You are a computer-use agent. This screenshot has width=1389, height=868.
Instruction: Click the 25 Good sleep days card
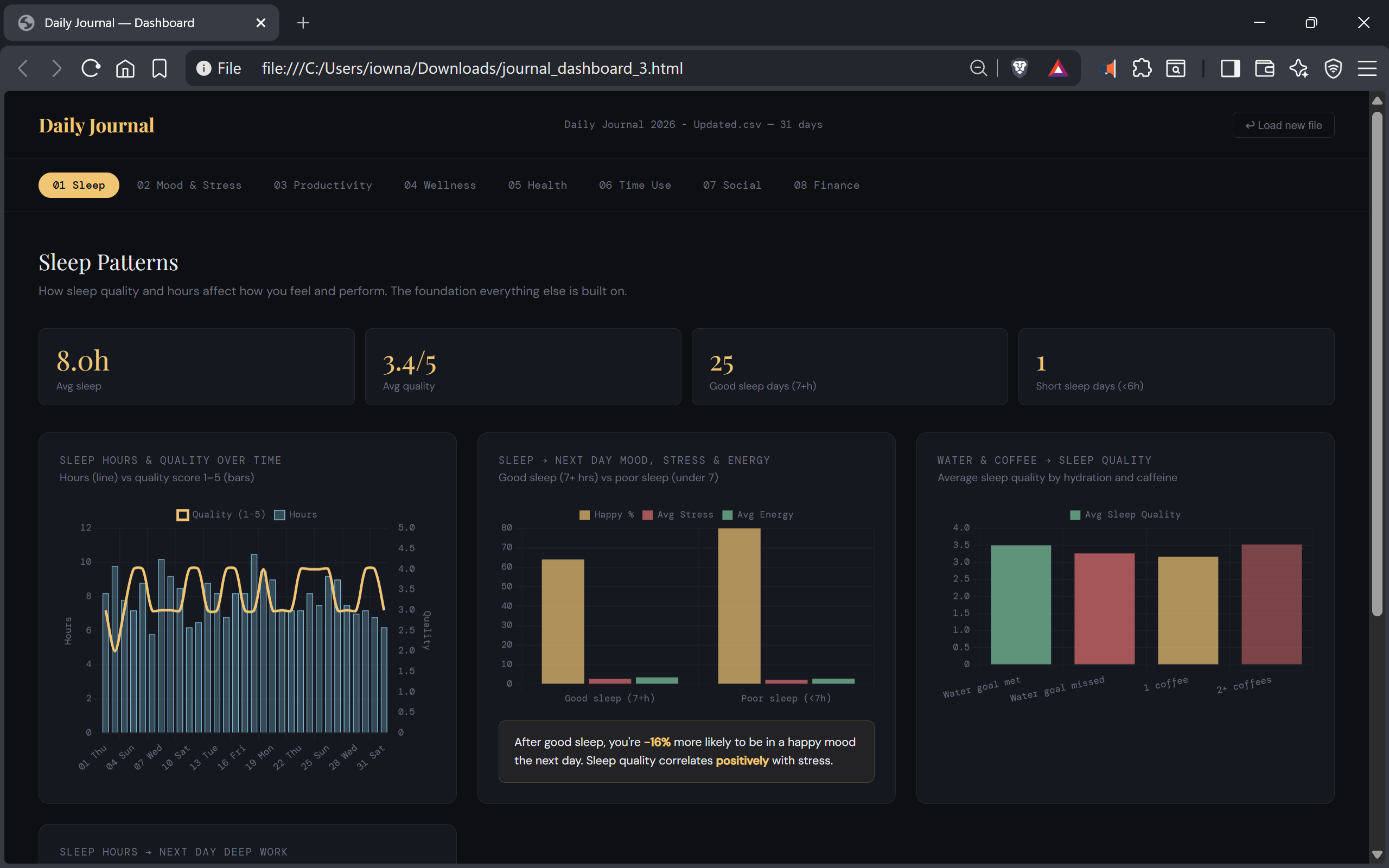[x=850, y=367]
